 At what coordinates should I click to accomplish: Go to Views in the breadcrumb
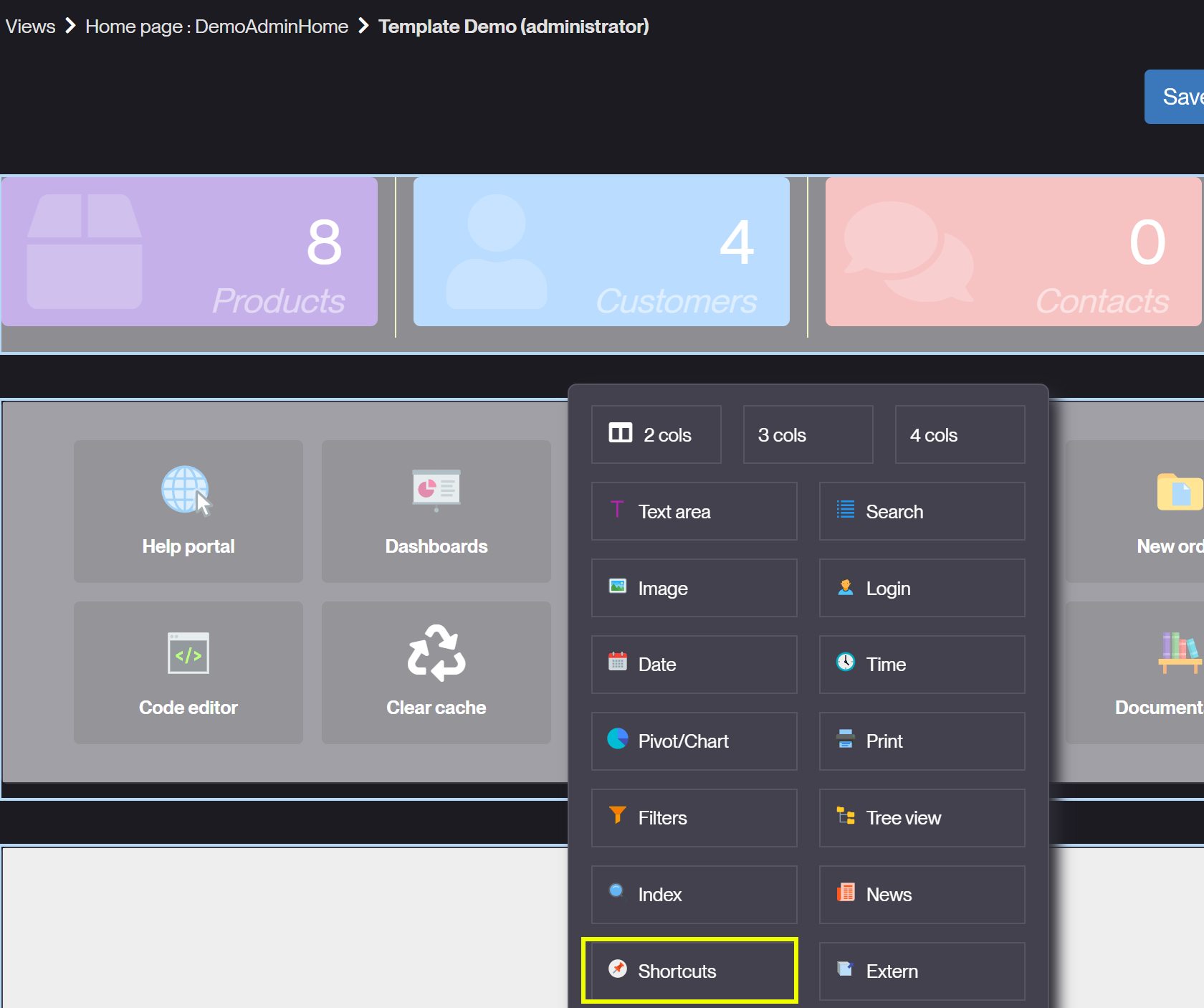coord(30,27)
